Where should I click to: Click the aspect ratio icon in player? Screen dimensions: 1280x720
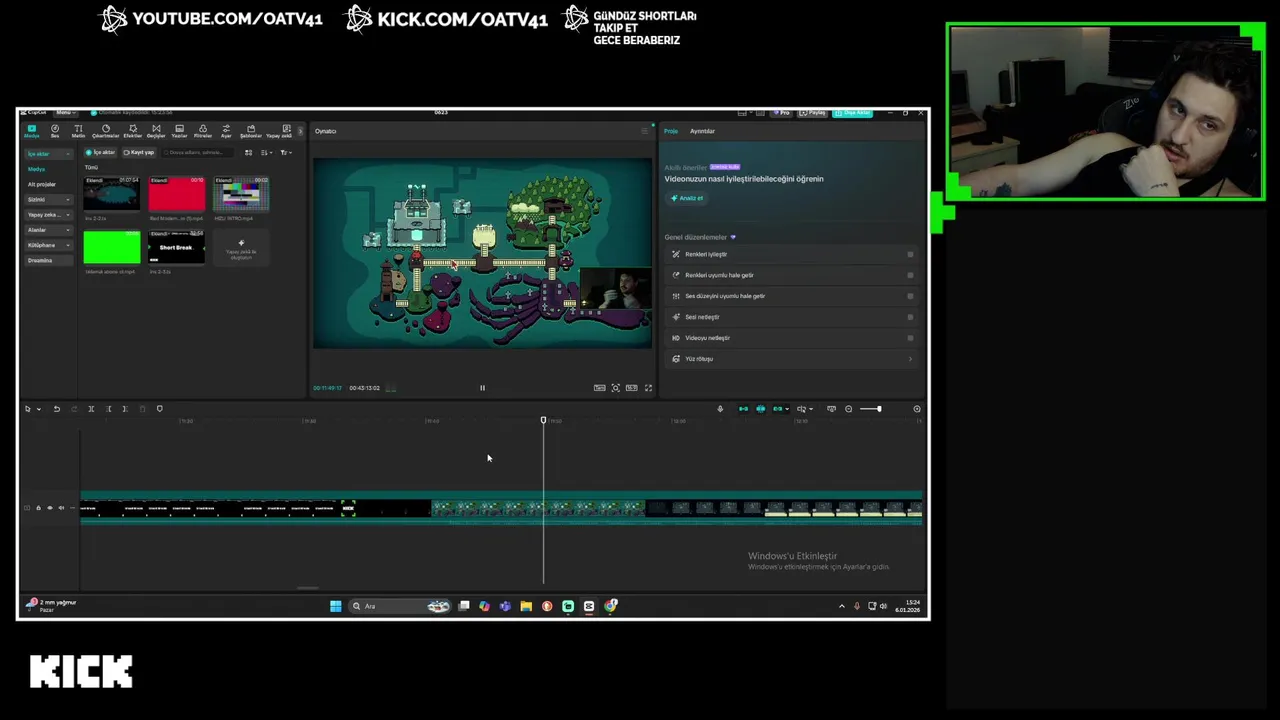pos(632,388)
